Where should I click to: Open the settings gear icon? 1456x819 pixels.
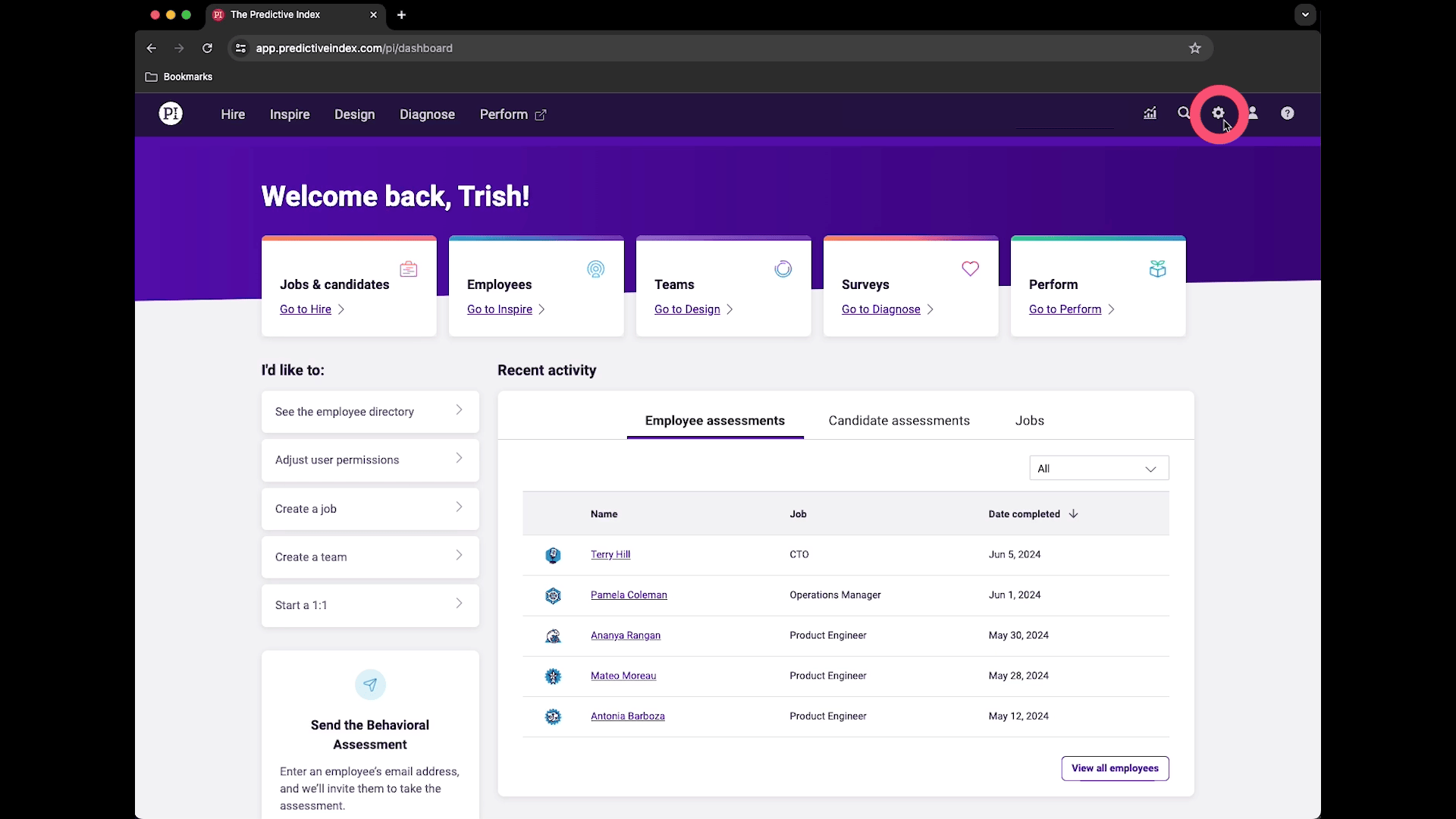(1218, 114)
